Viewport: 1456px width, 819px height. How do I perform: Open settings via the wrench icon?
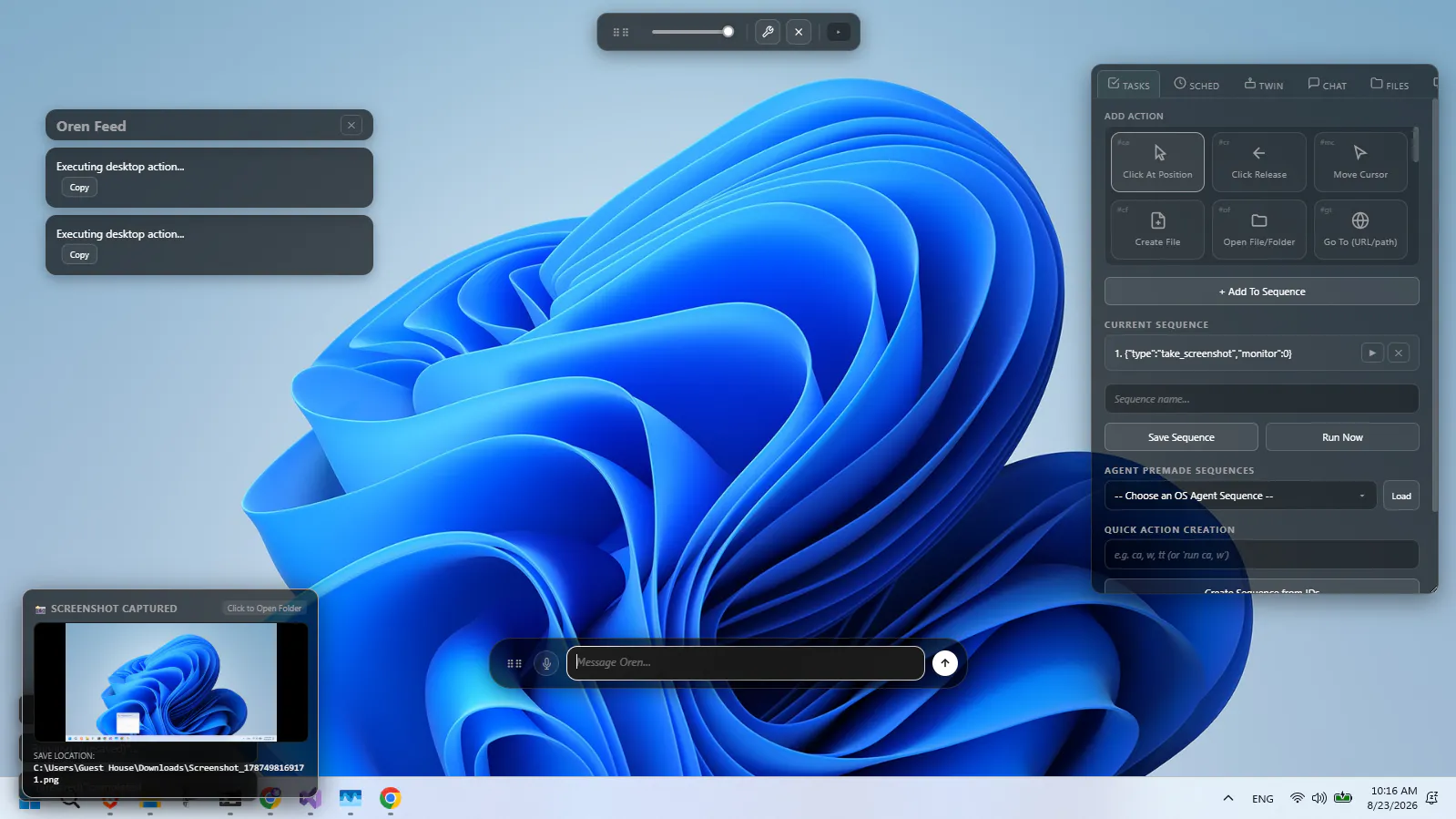coord(768,32)
